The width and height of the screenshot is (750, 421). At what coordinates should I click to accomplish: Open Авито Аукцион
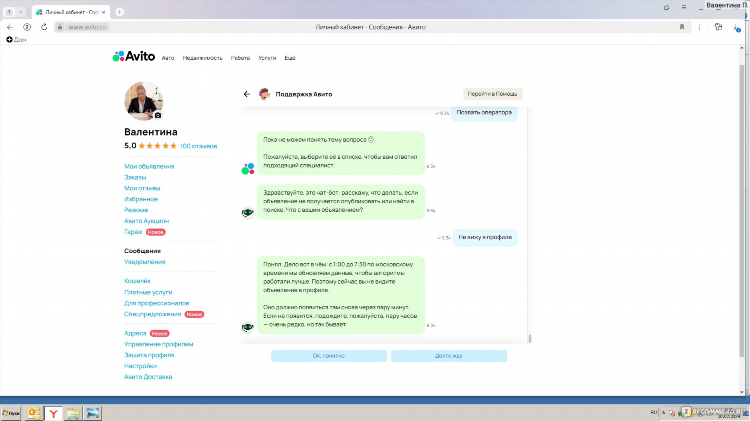[146, 221]
